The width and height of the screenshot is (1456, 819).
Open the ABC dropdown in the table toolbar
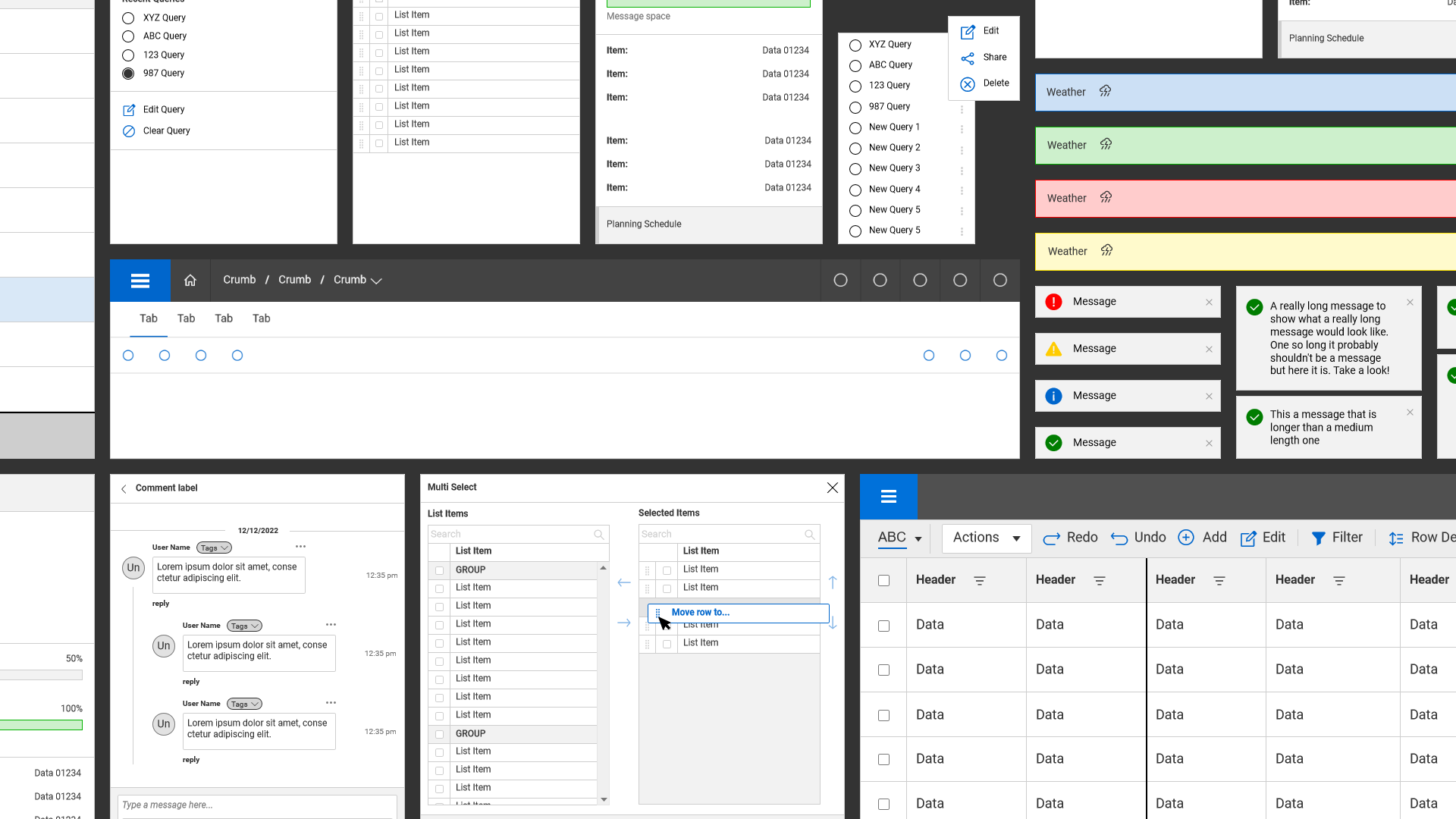click(x=899, y=538)
